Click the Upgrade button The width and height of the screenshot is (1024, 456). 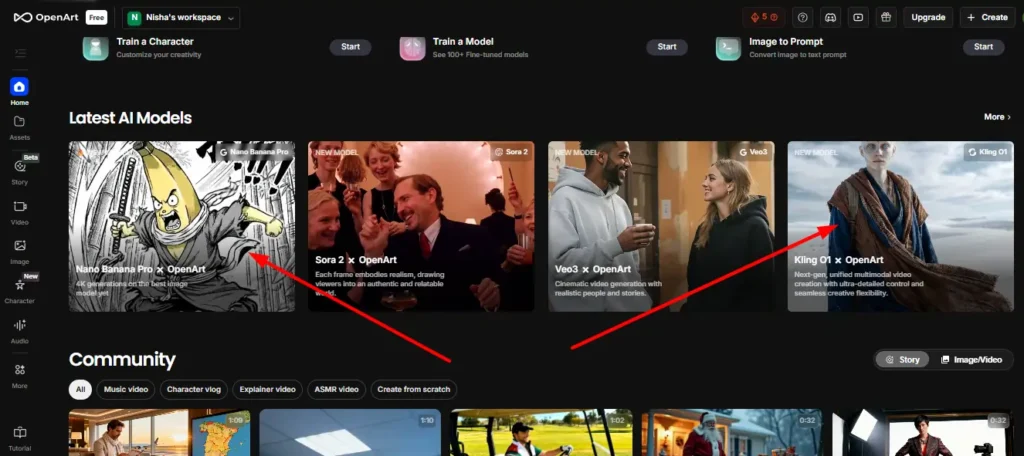click(928, 17)
